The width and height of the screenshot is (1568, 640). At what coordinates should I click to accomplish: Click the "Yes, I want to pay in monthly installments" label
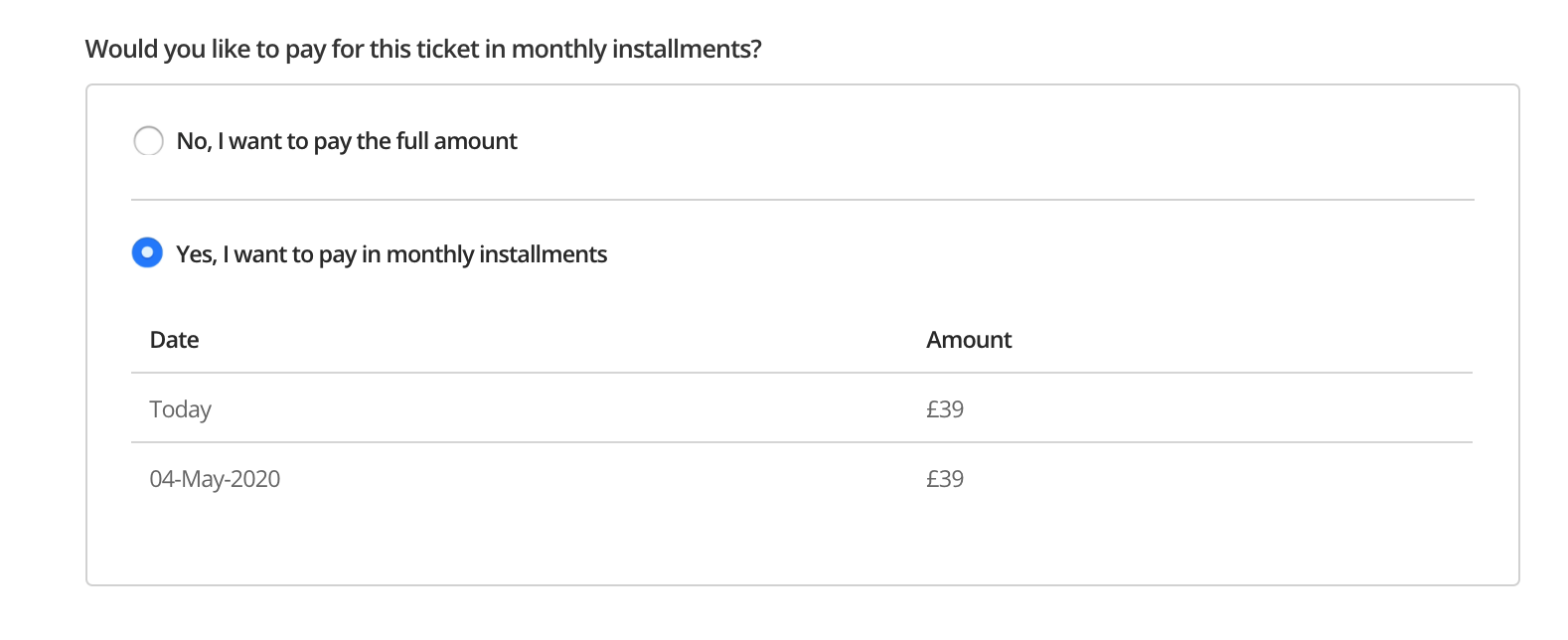(392, 254)
